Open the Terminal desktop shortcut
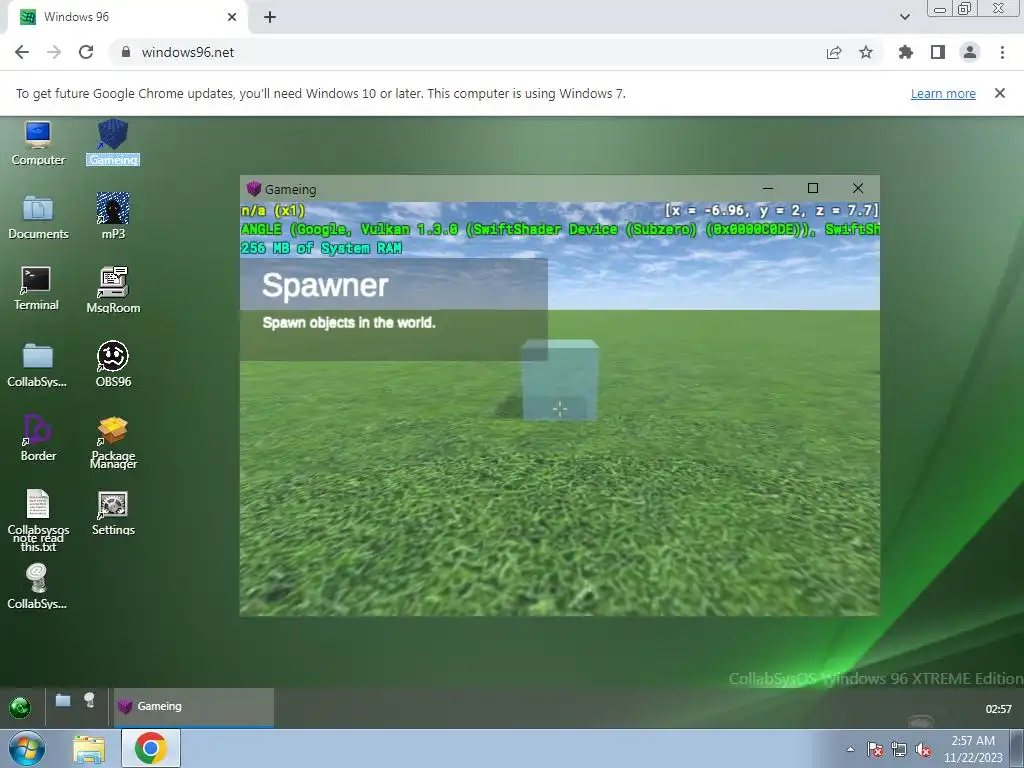 click(x=37, y=289)
